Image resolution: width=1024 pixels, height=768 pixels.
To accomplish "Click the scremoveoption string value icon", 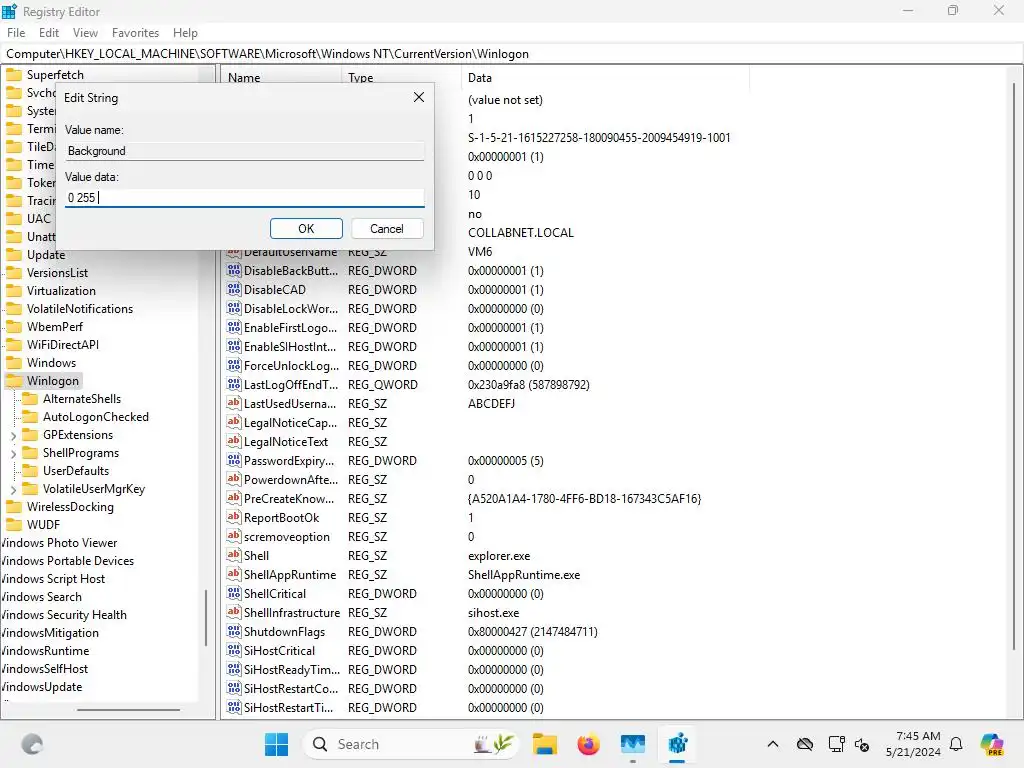I will 234,537.
